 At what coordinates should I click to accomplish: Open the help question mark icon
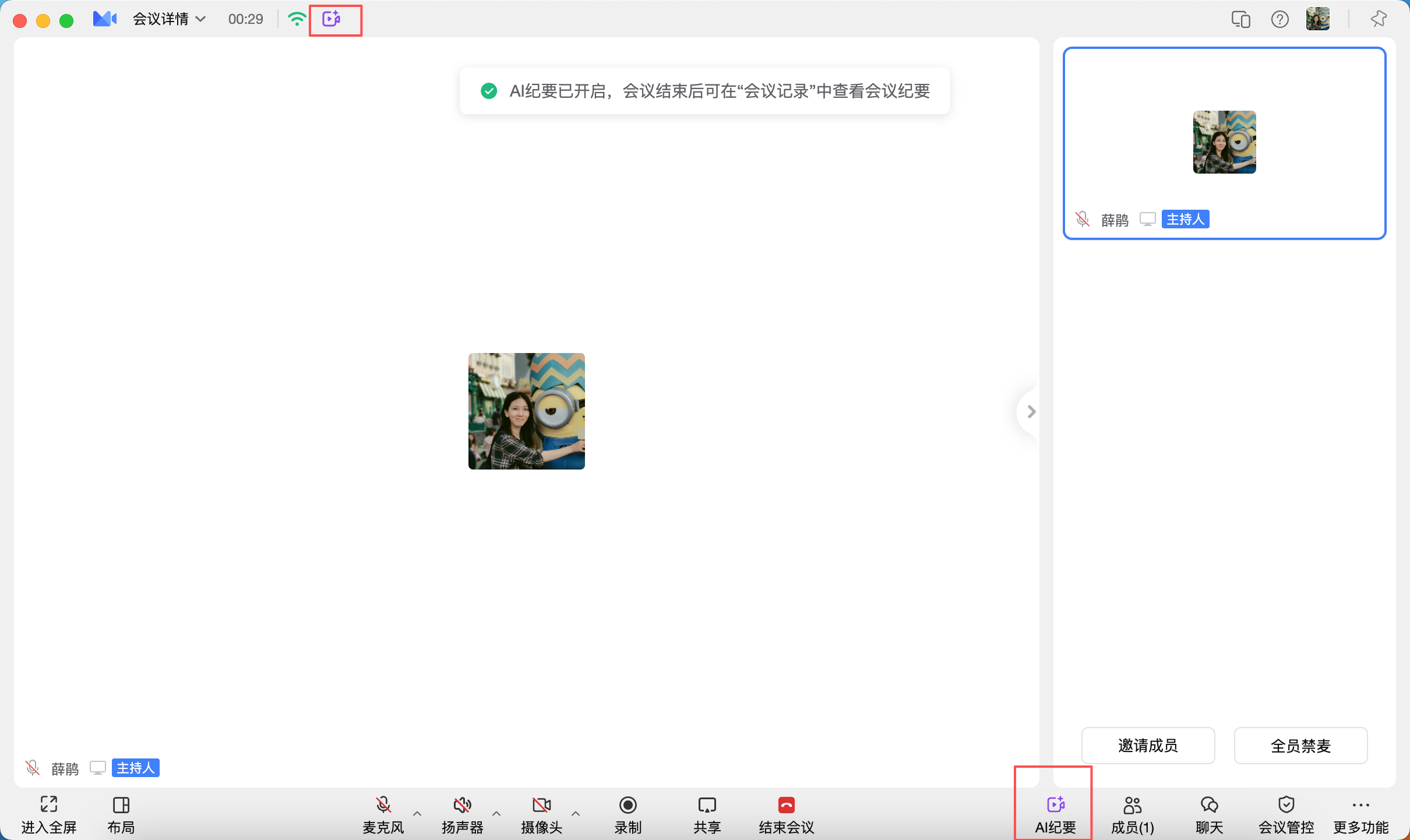[x=1280, y=20]
